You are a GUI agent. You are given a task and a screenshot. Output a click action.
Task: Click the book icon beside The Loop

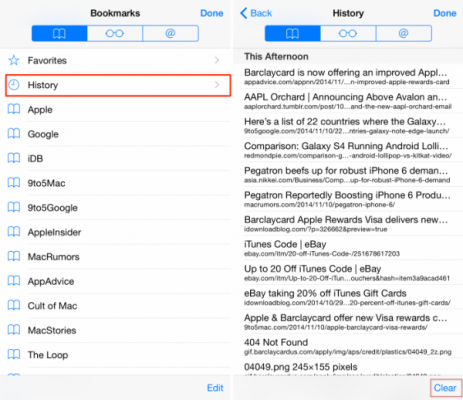(x=14, y=355)
